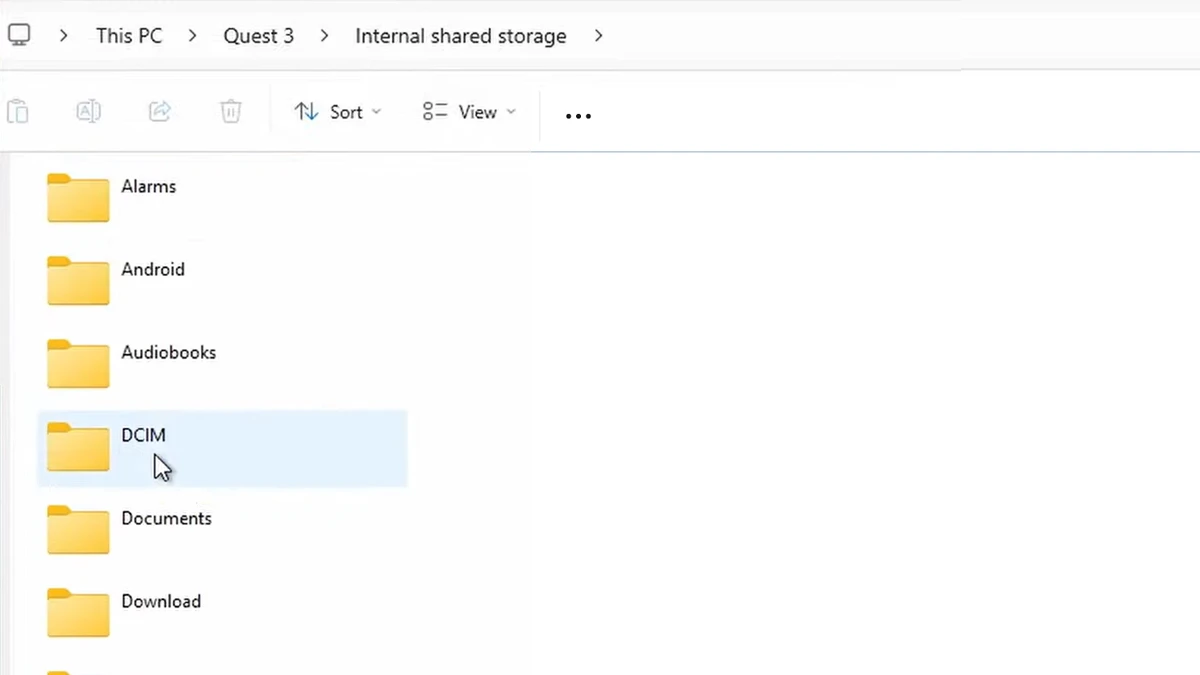Click Internal shared storage breadcrumb
The width and height of the screenshot is (1200, 675).
460,36
